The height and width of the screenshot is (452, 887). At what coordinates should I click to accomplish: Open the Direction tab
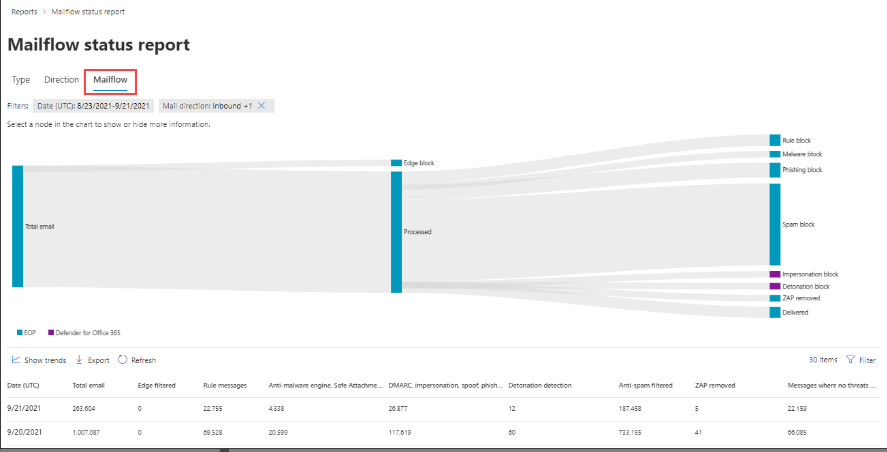(x=61, y=80)
